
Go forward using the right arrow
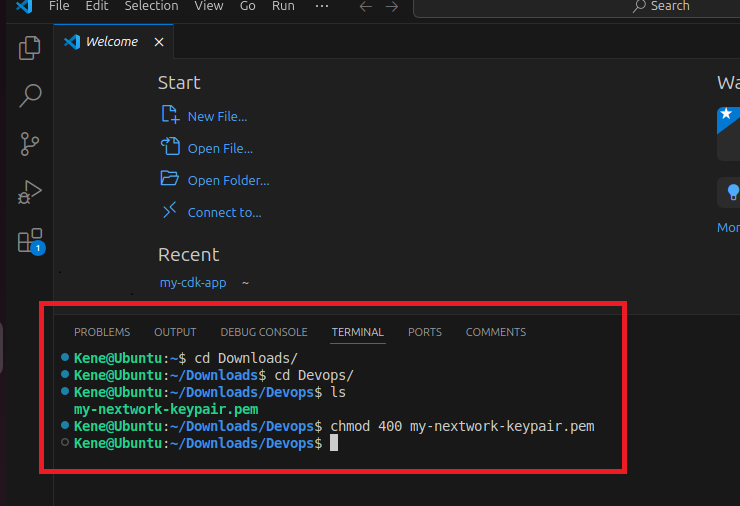coord(392,7)
